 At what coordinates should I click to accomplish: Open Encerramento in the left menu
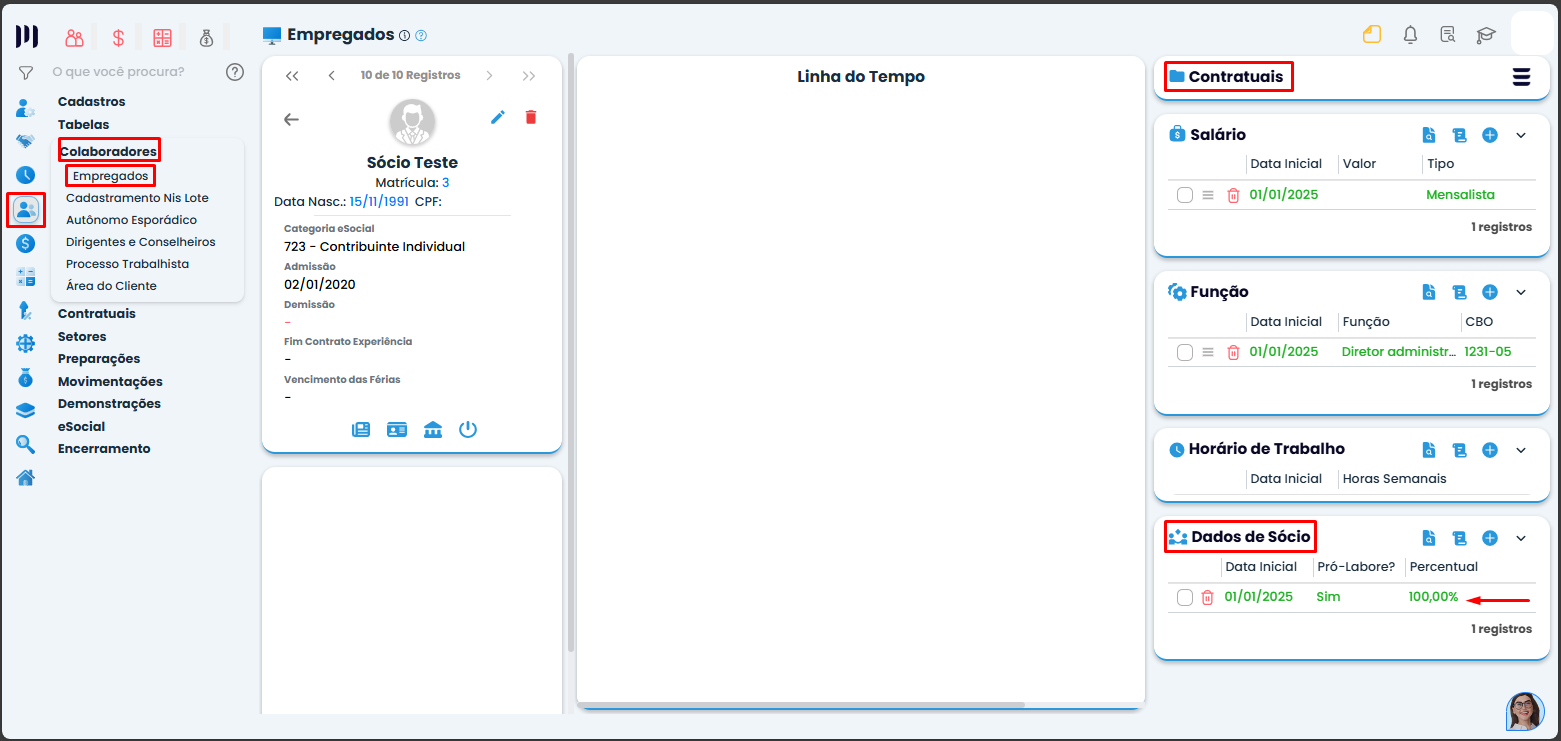(x=104, y=449)
